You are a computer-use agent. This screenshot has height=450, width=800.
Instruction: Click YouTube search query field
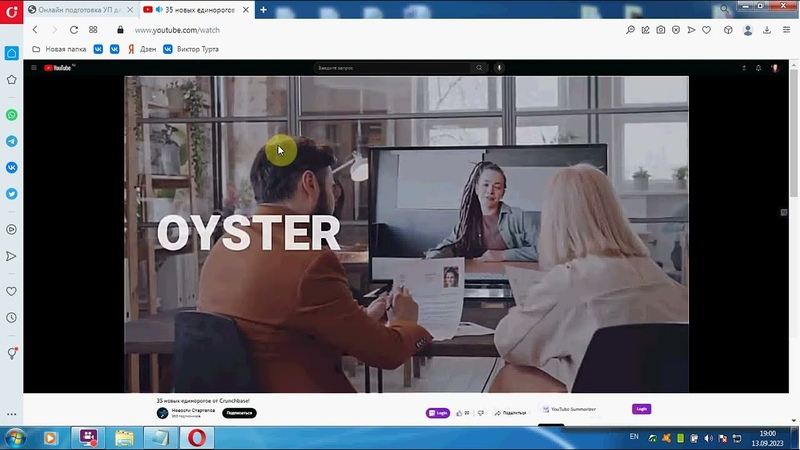[x=393, y=67]
